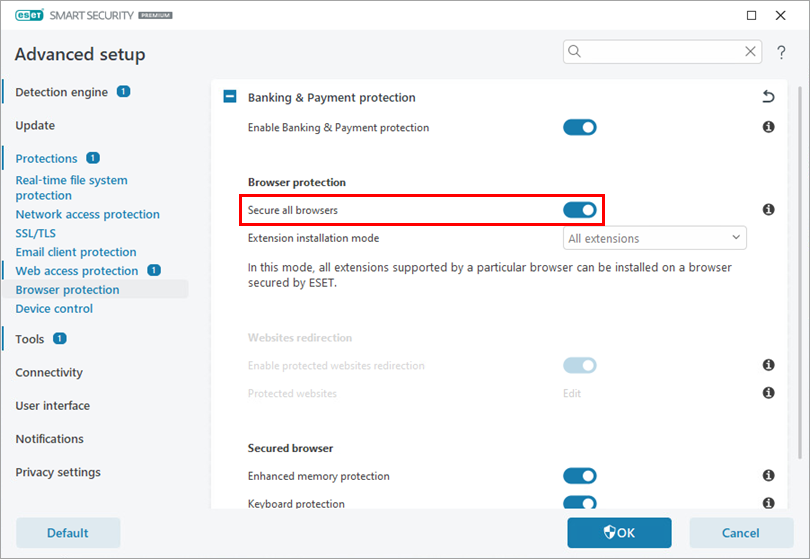Collapse the Banking & Payment protection section

tap(230, 97)
